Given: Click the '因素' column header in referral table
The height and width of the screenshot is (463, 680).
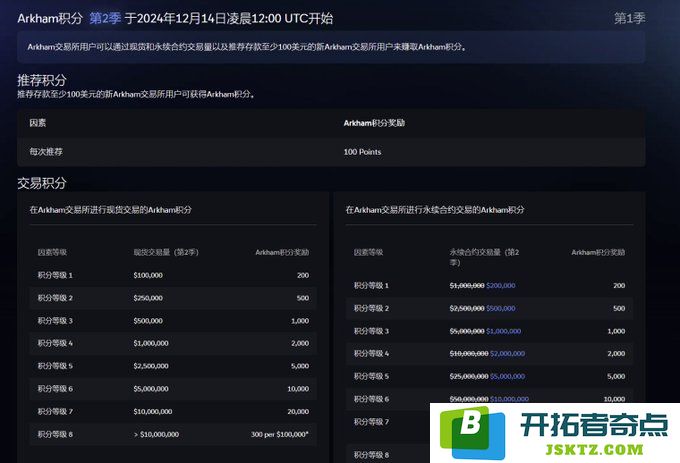Looking at the screenshot, I should point(38,123).
